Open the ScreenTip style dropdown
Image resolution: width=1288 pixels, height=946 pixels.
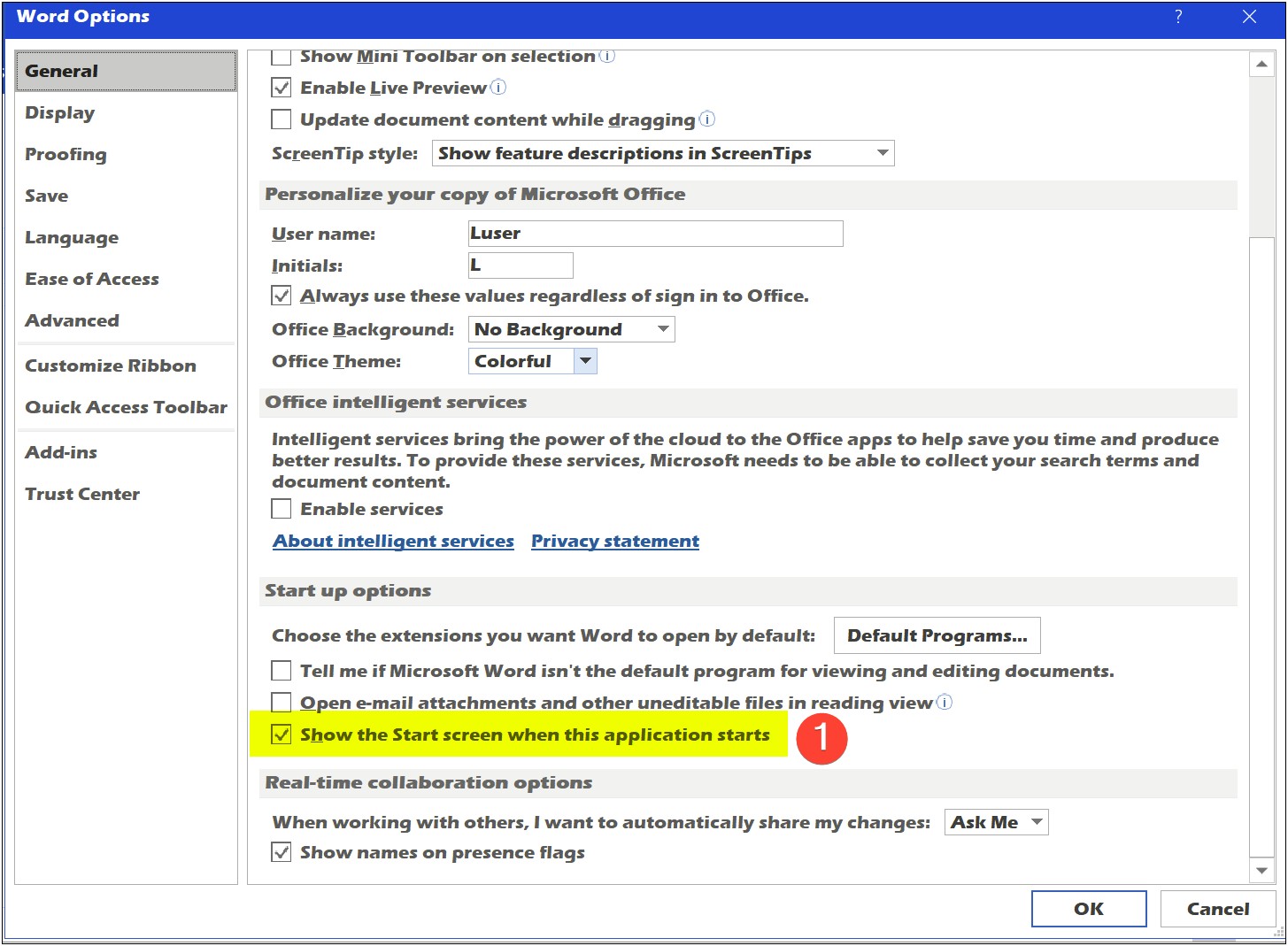tap(663, 153)
